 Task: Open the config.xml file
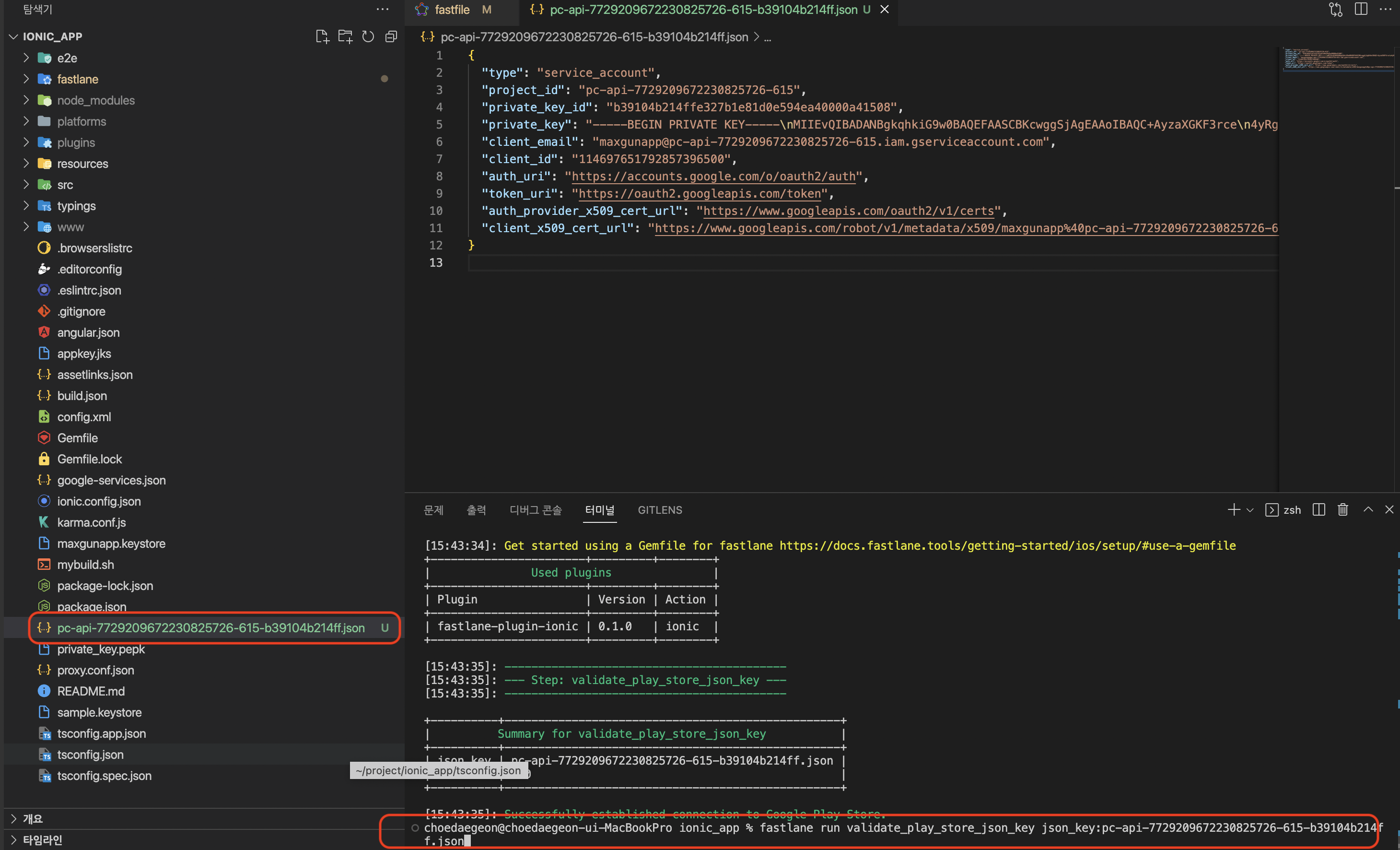pyautogui.click(x=83, y=417)
